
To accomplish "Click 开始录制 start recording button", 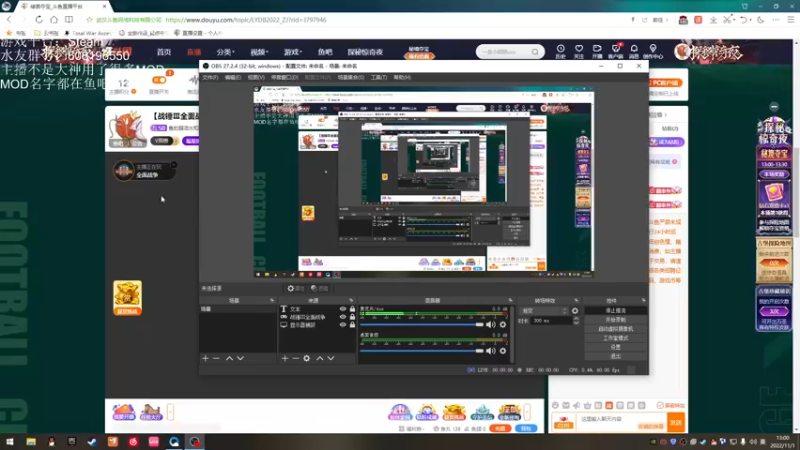I will 615,320.
